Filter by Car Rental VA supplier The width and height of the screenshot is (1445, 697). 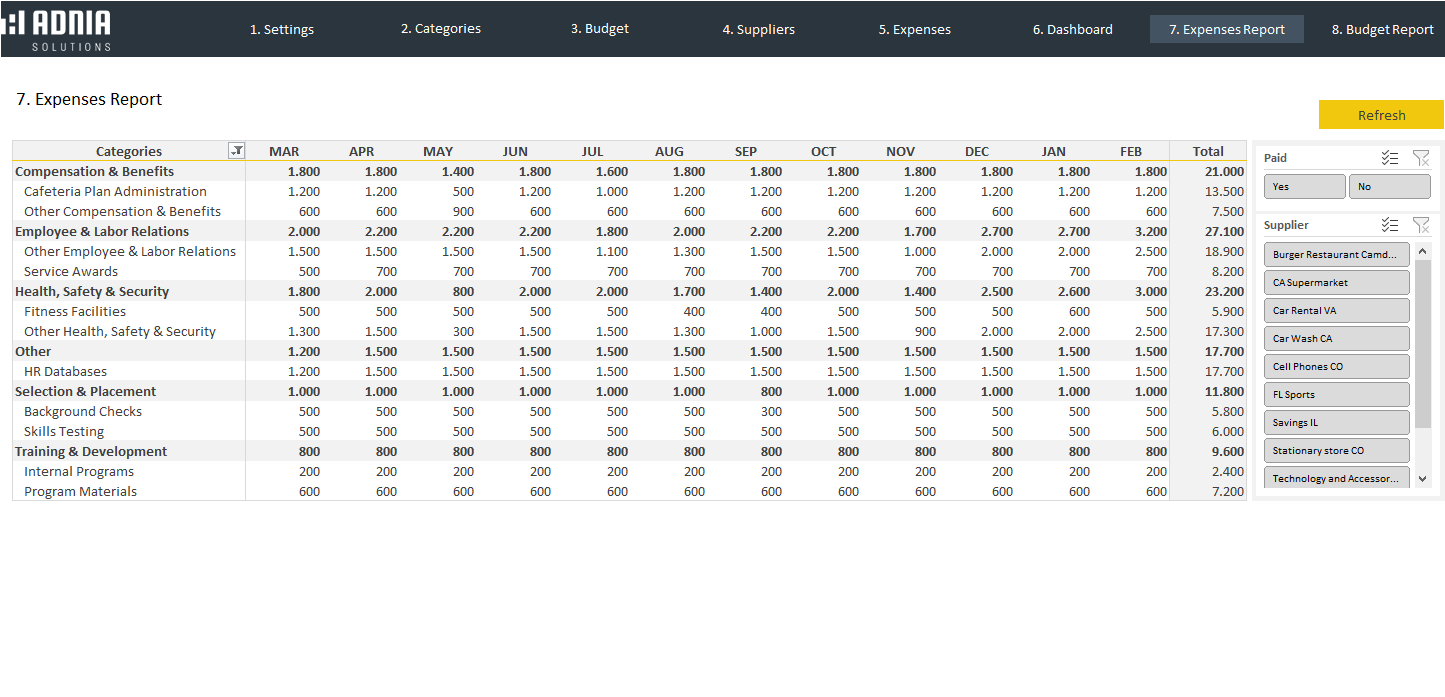pyautogui.click(x=1336, y=311)
